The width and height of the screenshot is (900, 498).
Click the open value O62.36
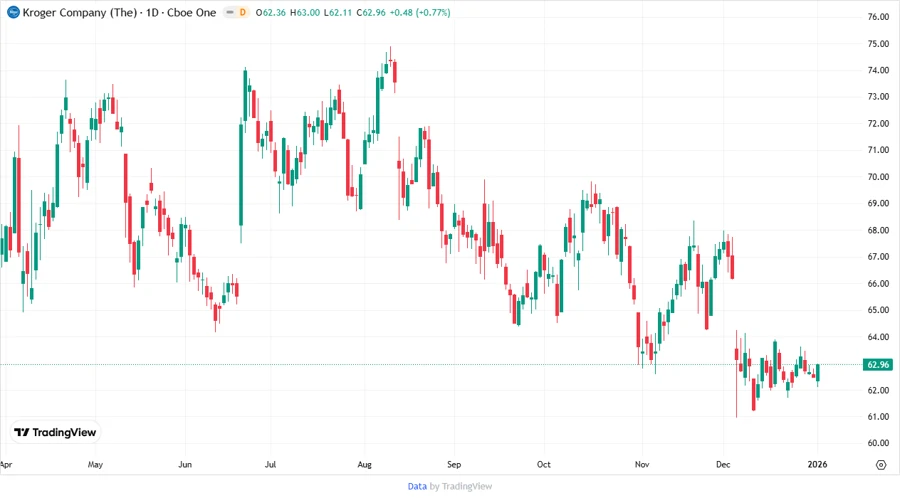click(271, 12)
